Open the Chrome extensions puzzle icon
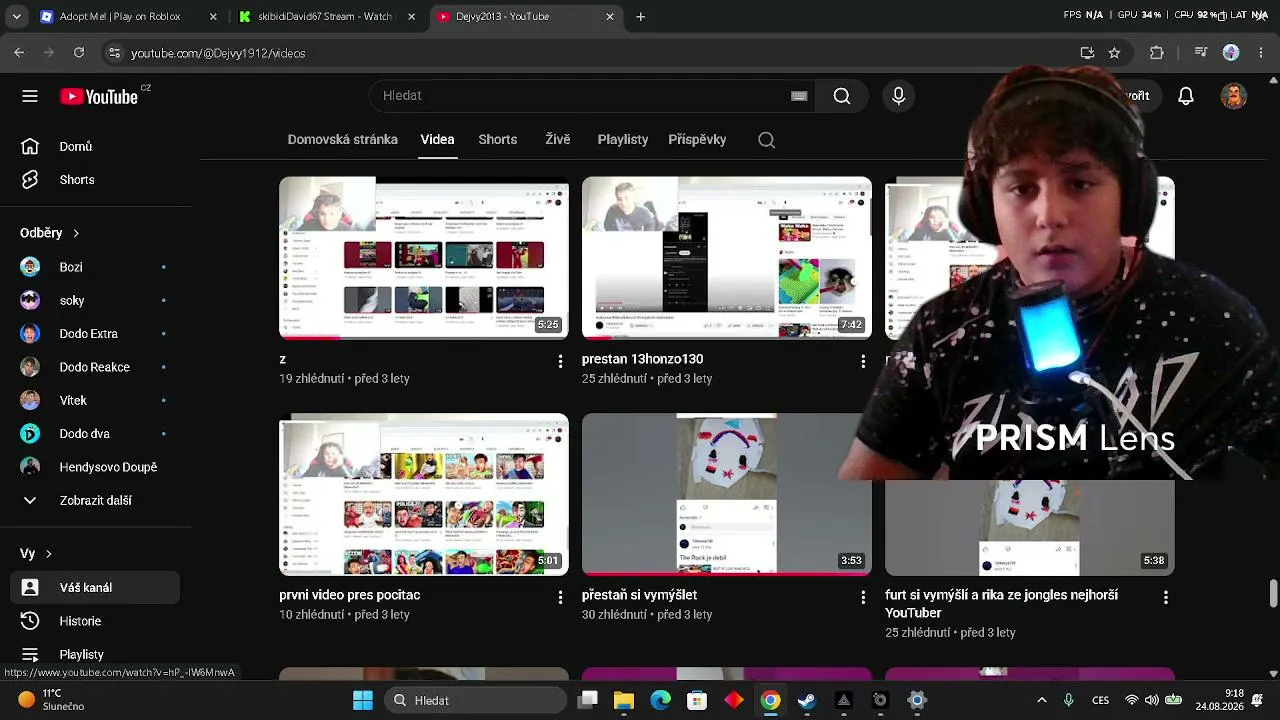 pos(1157,53)
